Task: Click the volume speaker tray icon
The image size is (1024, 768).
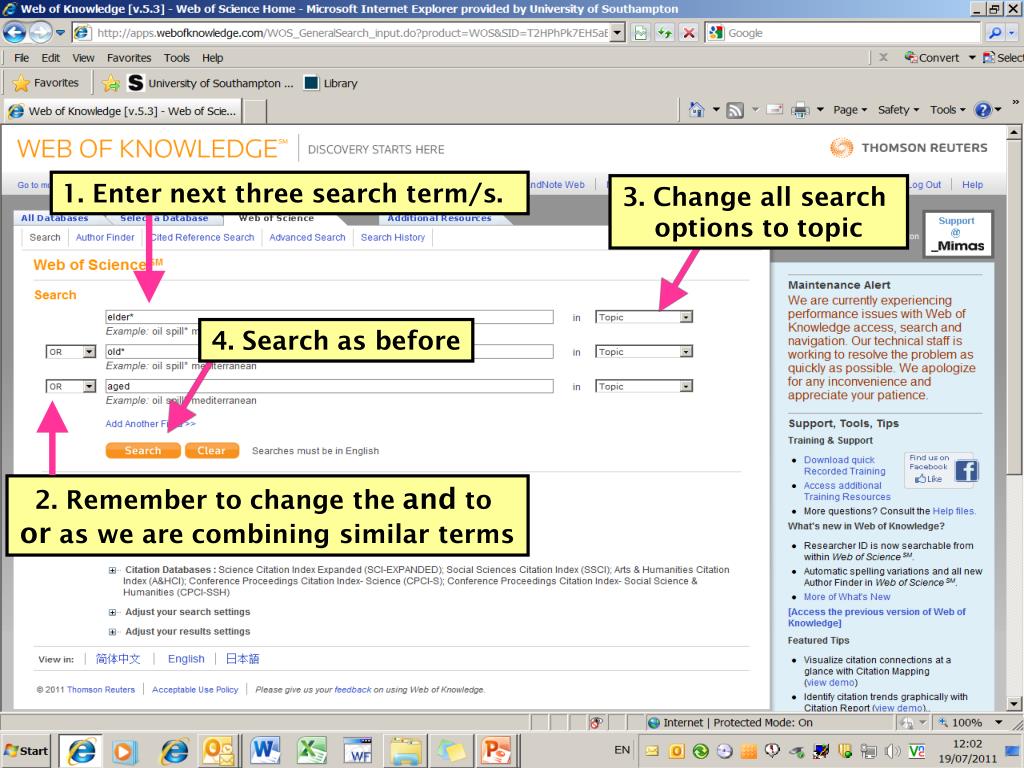Action: (891, 751)
